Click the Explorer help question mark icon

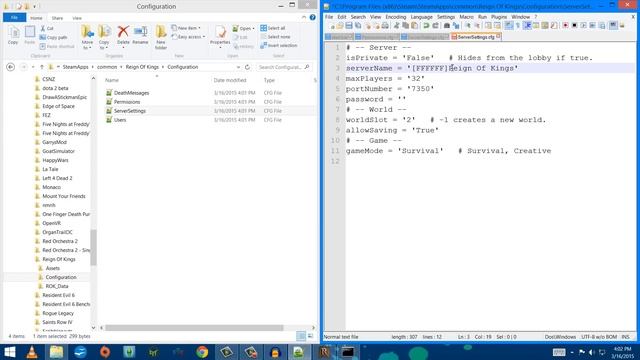pos(313,17)
